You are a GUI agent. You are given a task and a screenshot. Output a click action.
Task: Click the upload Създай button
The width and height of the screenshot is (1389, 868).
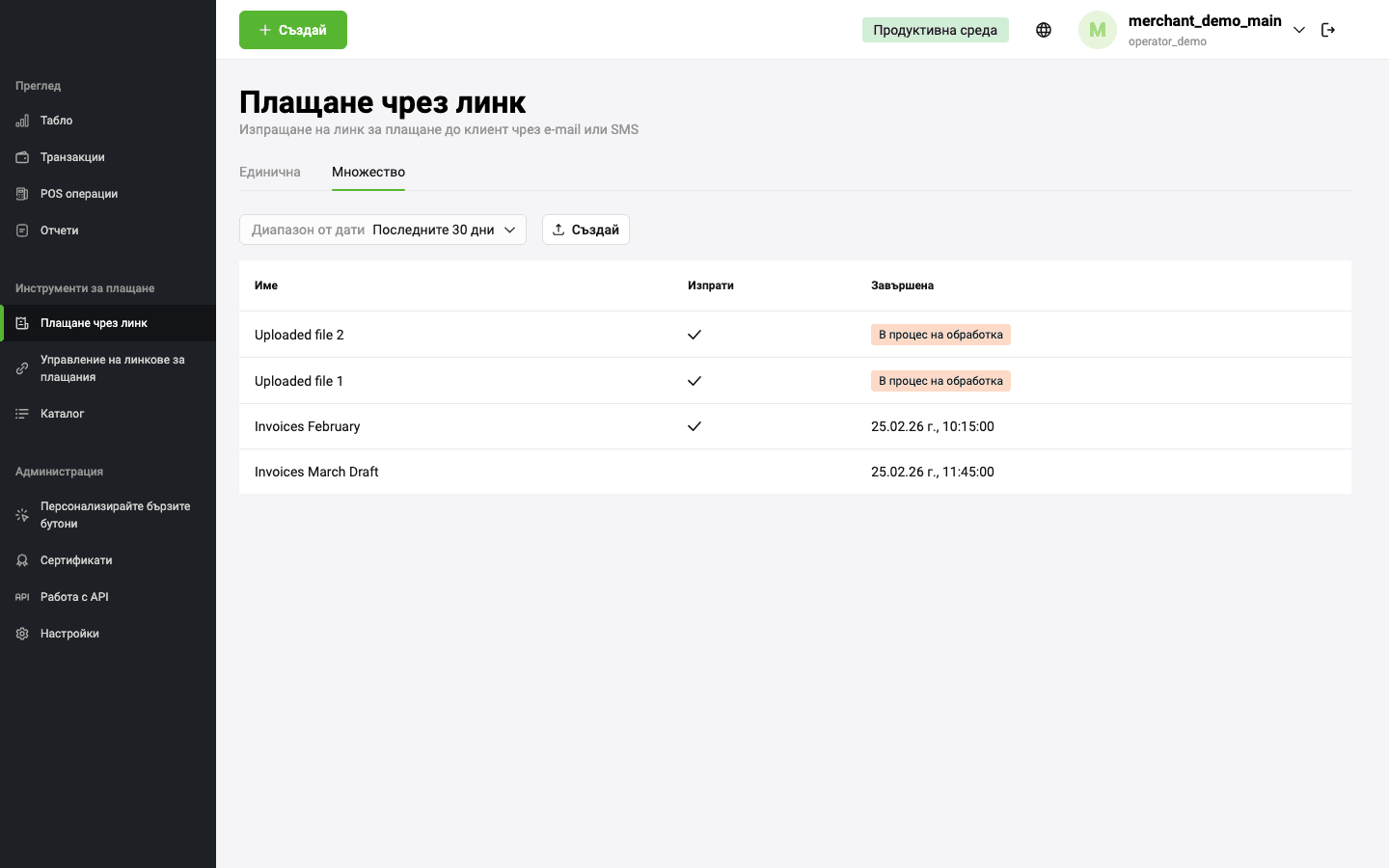point(586,230)
